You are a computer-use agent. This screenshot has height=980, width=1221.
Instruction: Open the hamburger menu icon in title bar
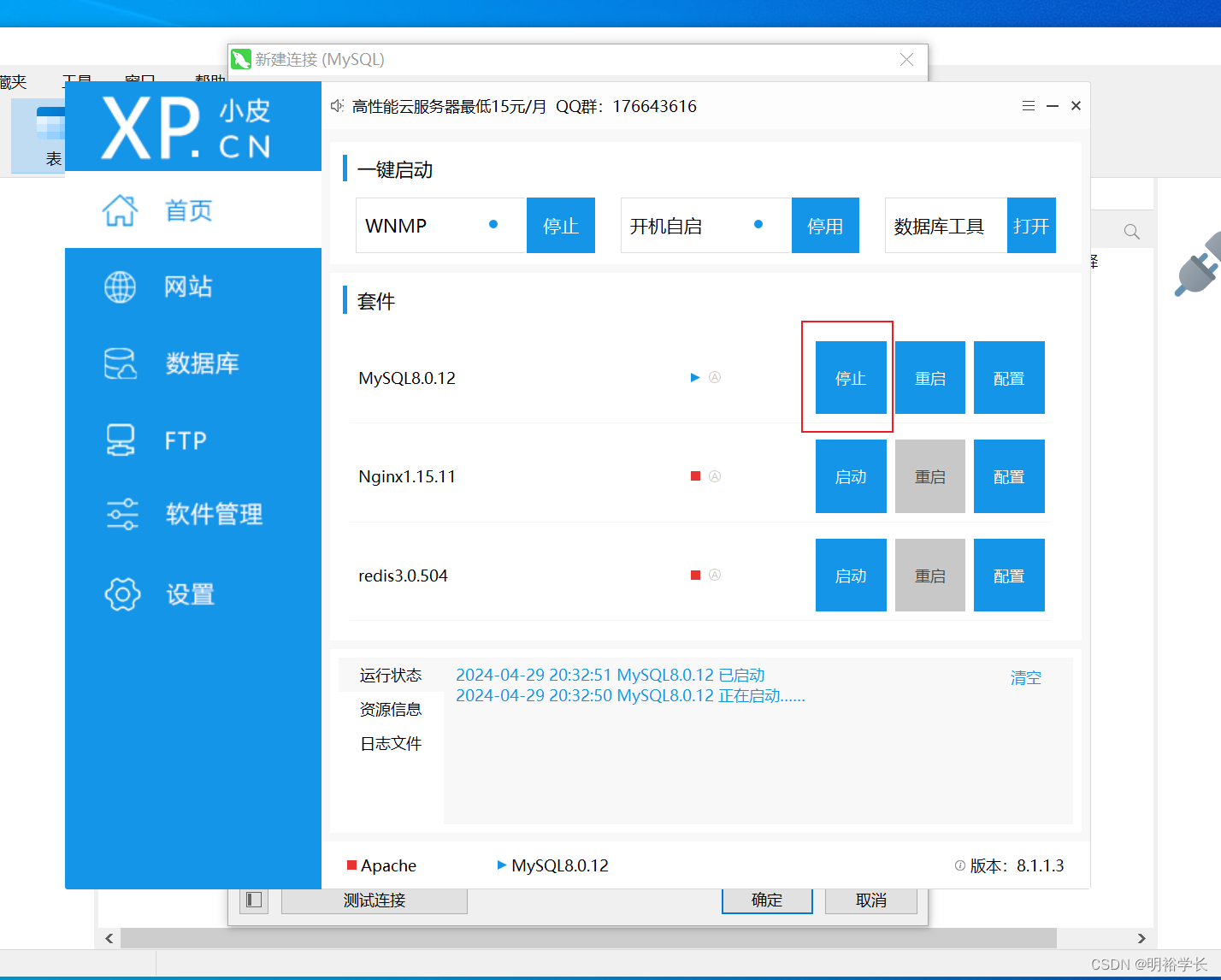coord(1029,106)
